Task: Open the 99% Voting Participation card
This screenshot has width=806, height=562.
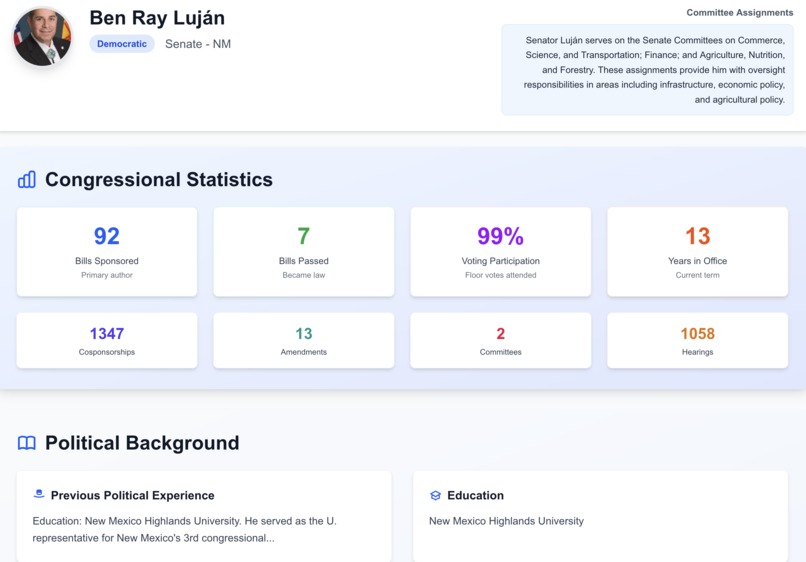Action: [501, 252]
